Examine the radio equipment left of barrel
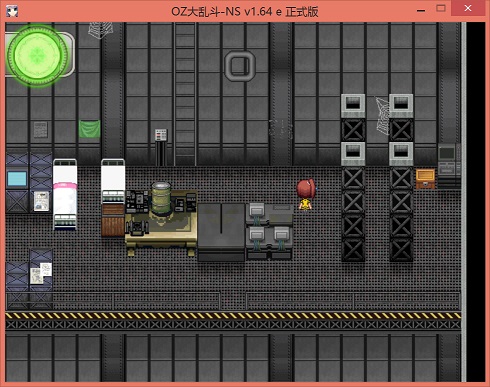 click(x=137, y=201)
